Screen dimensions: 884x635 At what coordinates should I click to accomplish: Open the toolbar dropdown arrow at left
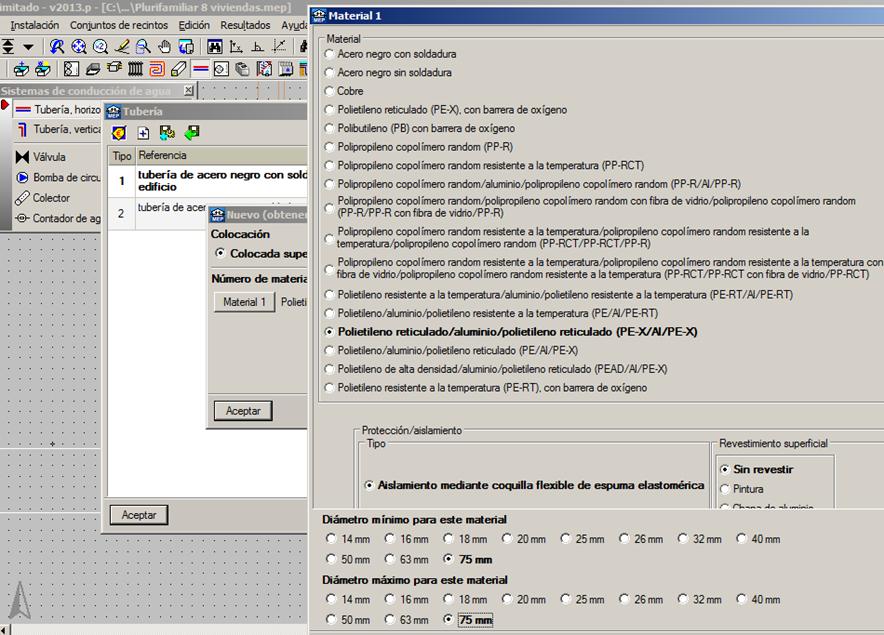click(28, 47)
